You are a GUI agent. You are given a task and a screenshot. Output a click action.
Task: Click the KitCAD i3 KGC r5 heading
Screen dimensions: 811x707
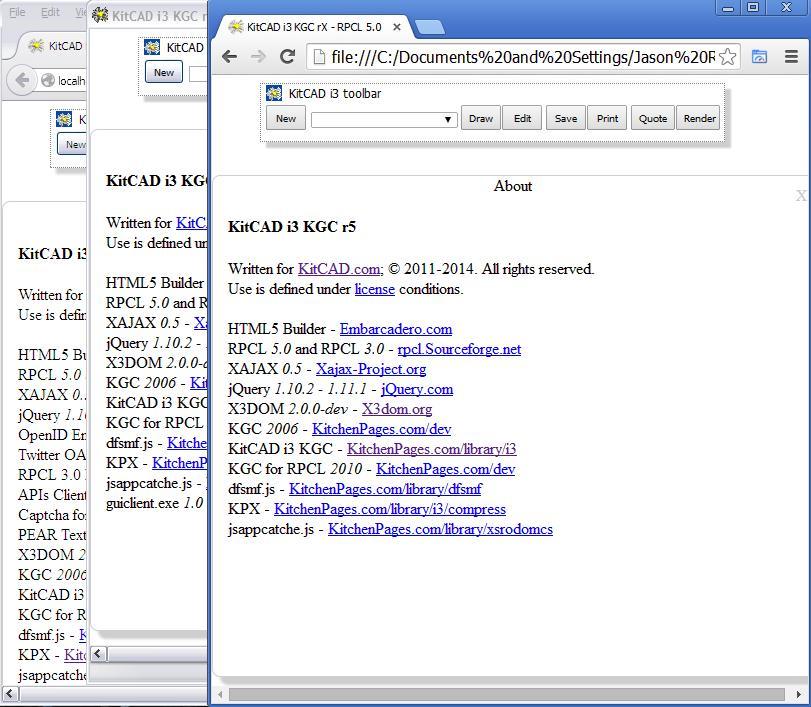point(292,227)
